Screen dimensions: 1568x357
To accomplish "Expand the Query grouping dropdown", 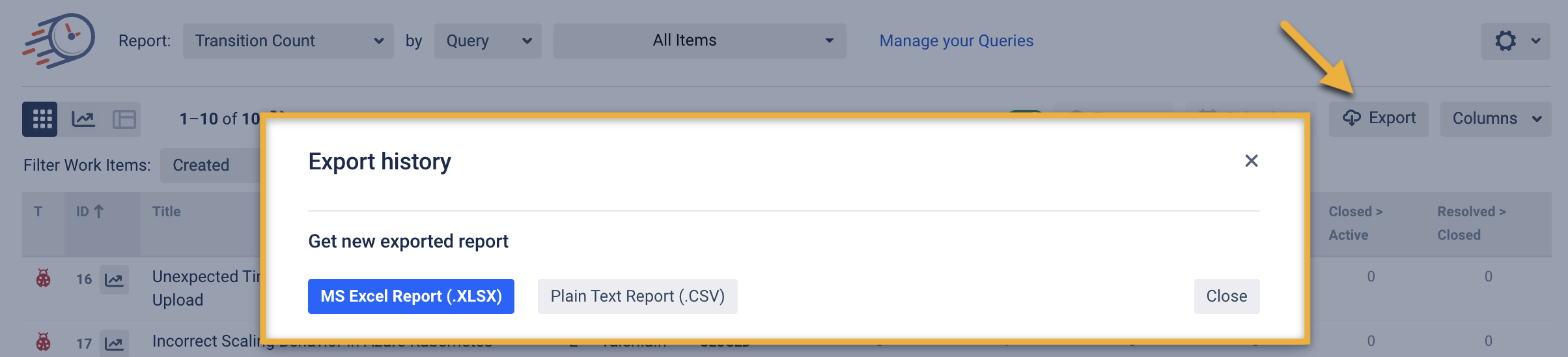I will (488, 41).
